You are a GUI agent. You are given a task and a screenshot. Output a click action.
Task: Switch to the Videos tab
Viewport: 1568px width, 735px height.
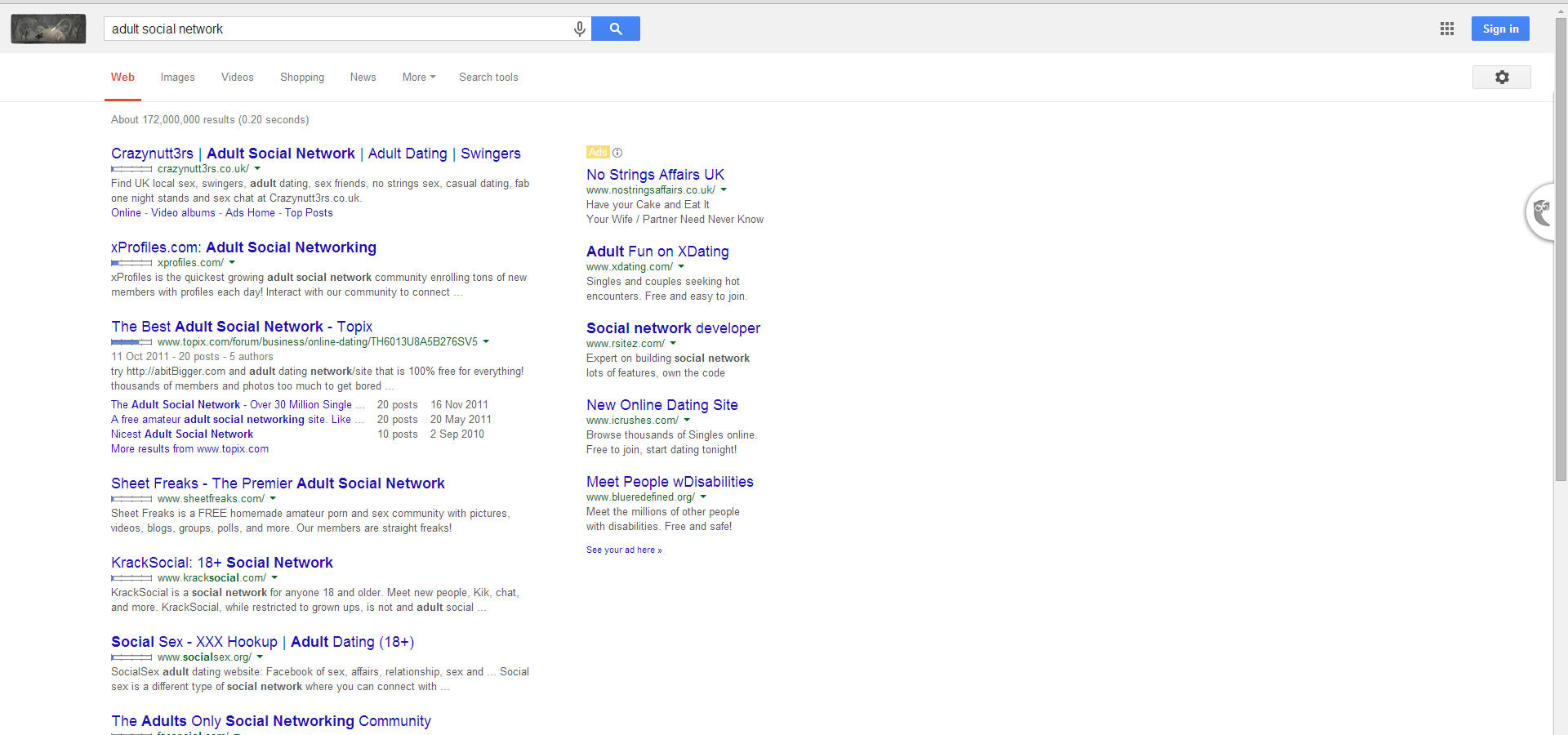pyautogui.click(x=237, y=77)
